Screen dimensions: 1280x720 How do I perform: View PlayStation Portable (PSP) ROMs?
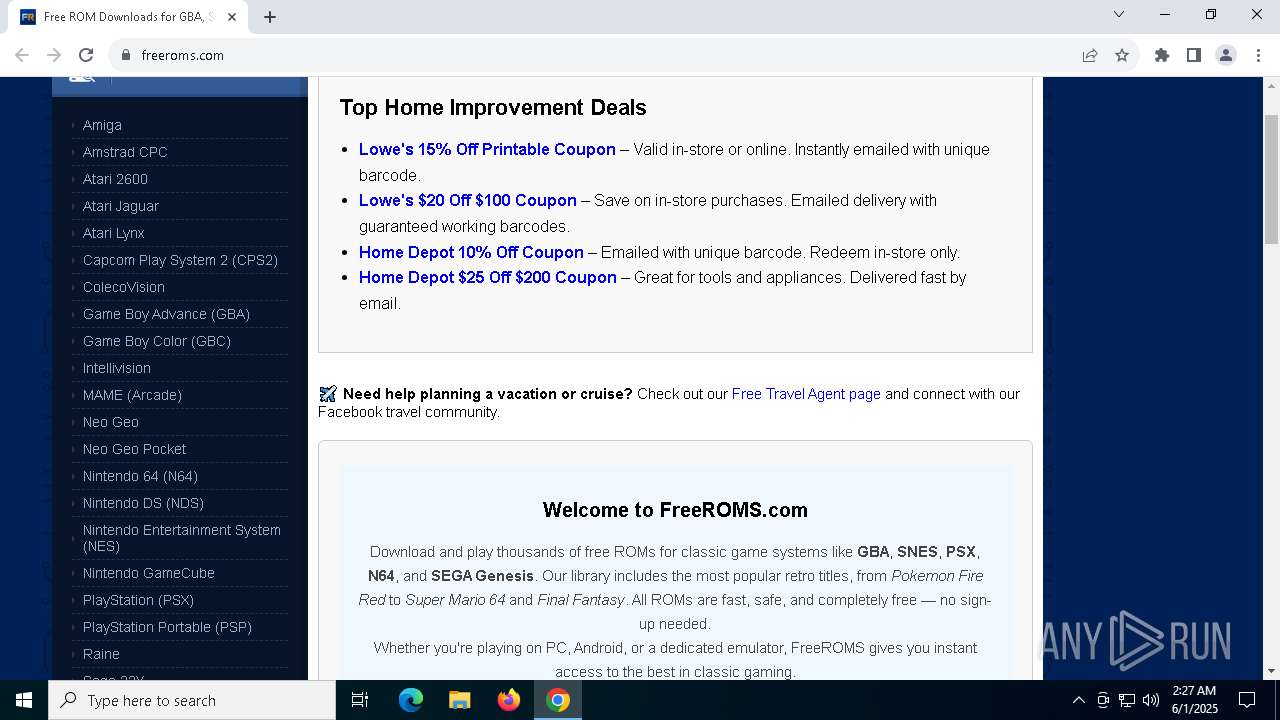(167, 627)
